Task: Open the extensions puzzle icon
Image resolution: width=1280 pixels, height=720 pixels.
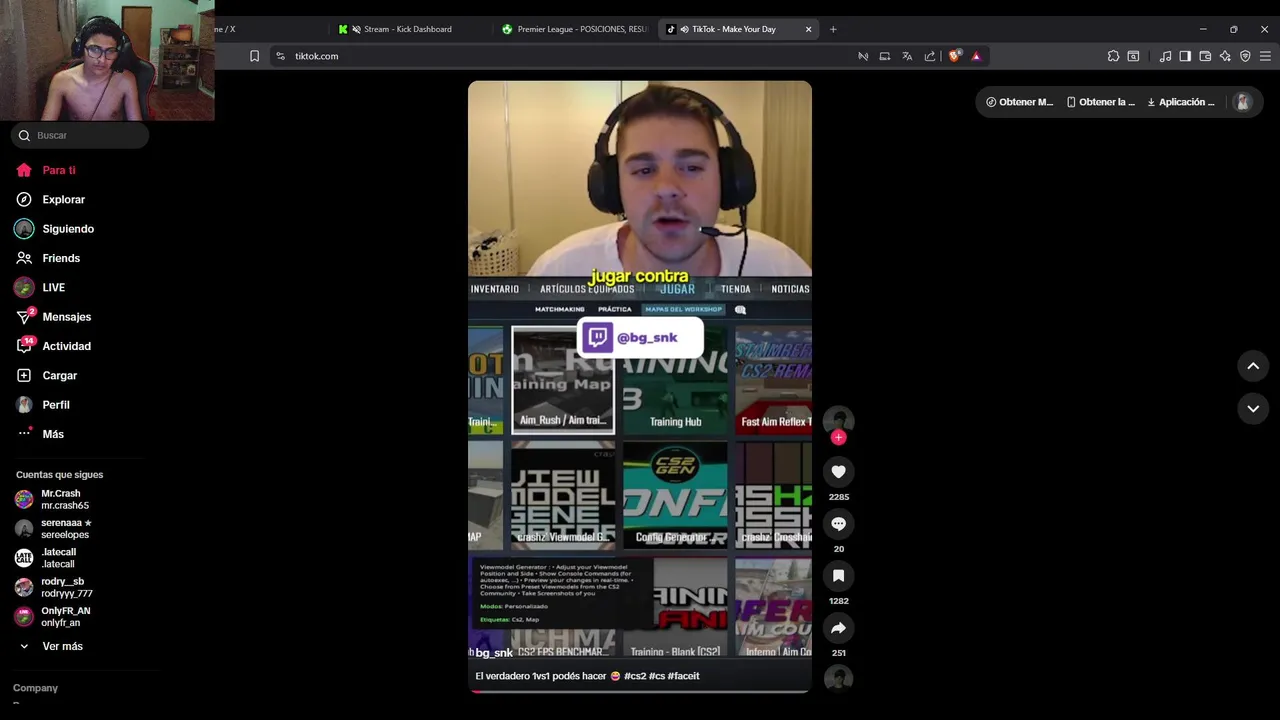Action: click(1113, 56)
